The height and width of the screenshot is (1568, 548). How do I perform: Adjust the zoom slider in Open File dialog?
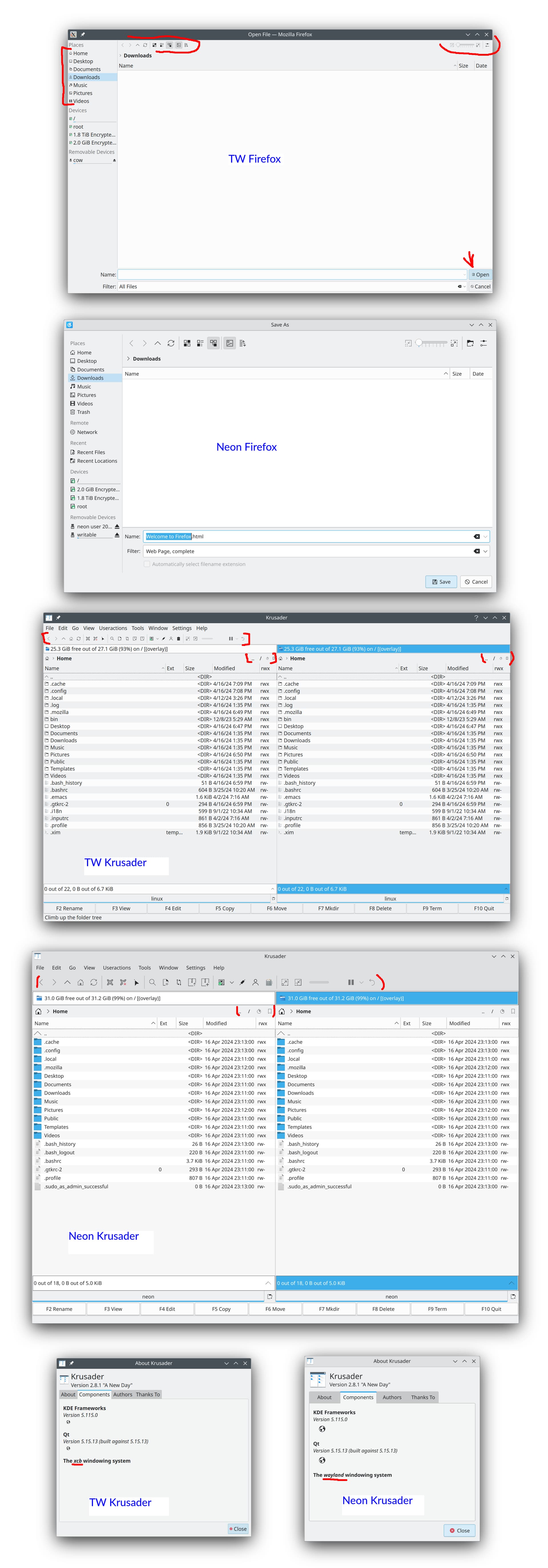465,45
